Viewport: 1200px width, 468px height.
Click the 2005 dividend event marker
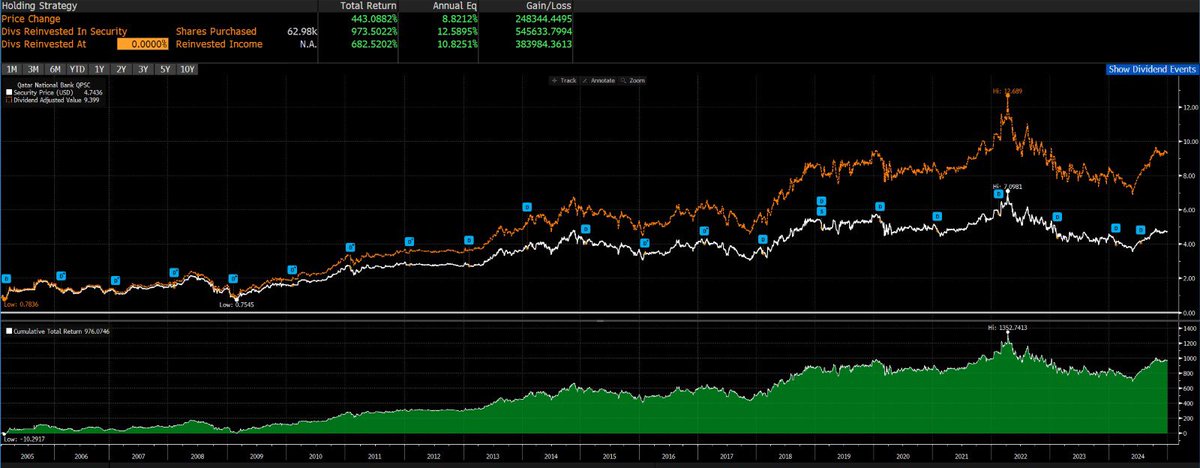point(5,279)
